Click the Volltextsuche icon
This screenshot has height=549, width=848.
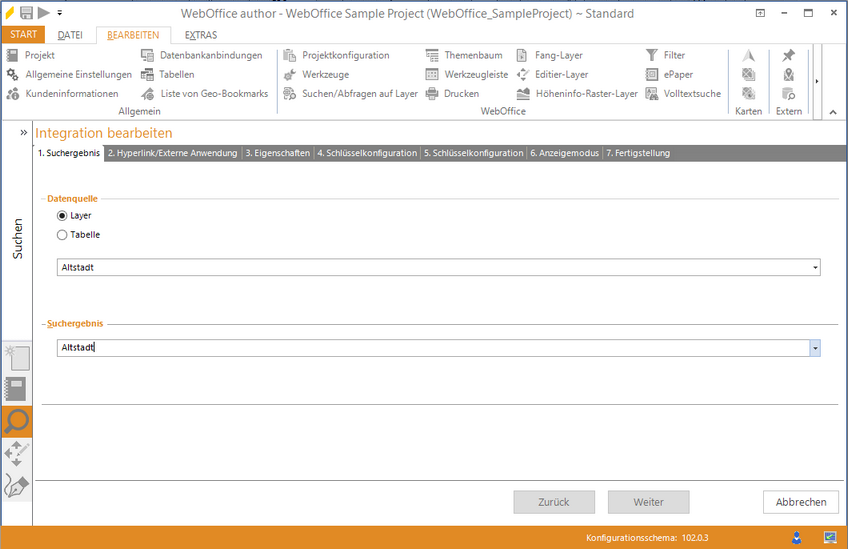click(x=652, y=94)
